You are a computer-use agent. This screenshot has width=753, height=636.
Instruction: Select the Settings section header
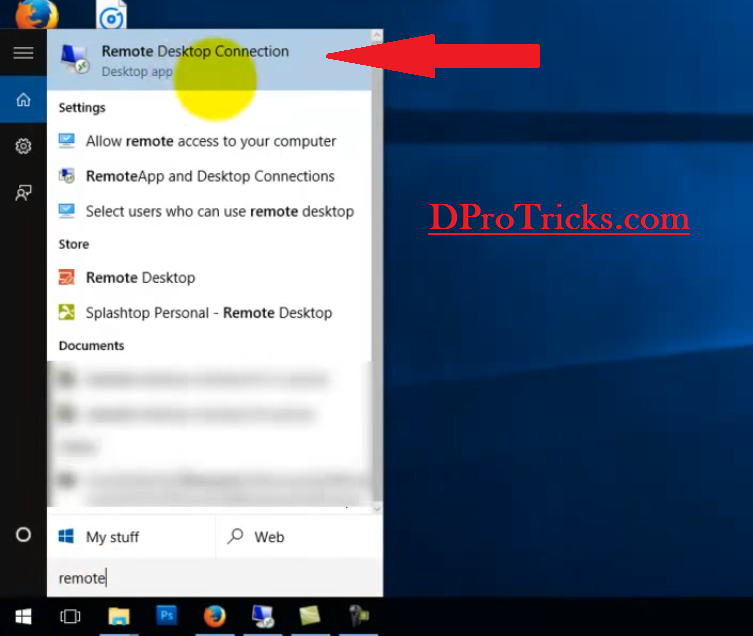(82, 108)
